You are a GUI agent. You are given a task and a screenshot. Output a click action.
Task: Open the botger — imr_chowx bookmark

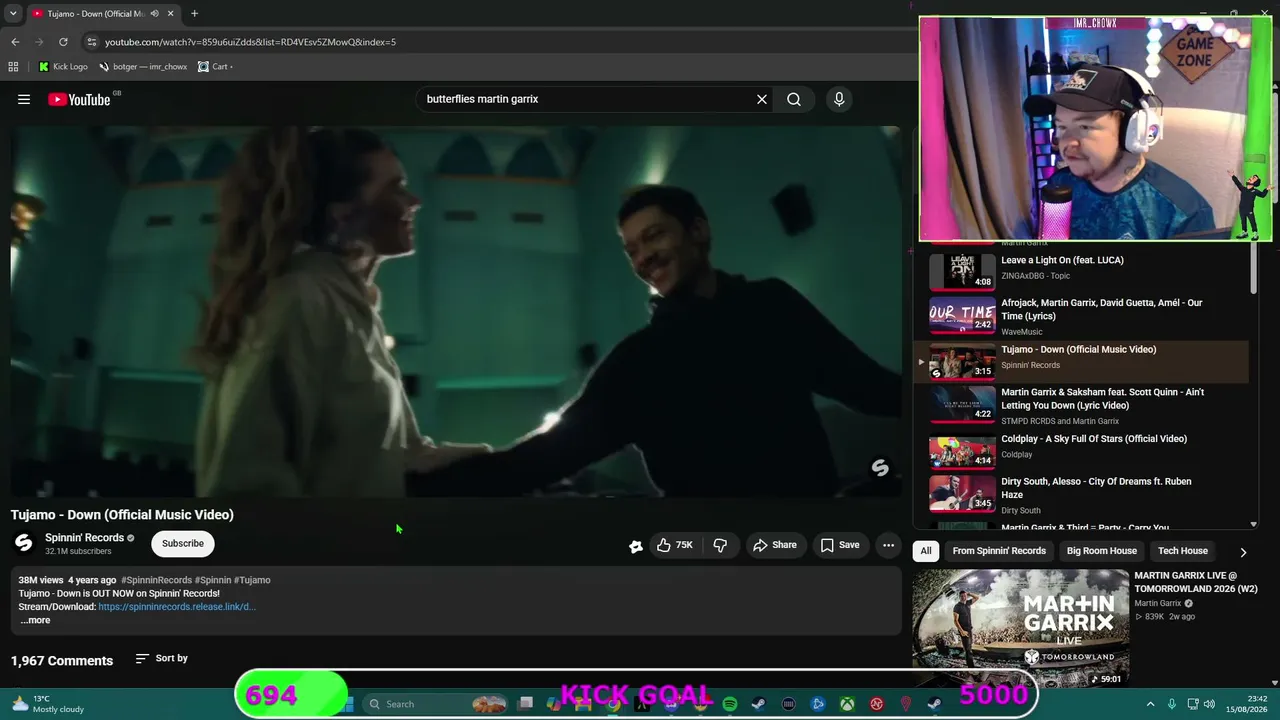143,67
